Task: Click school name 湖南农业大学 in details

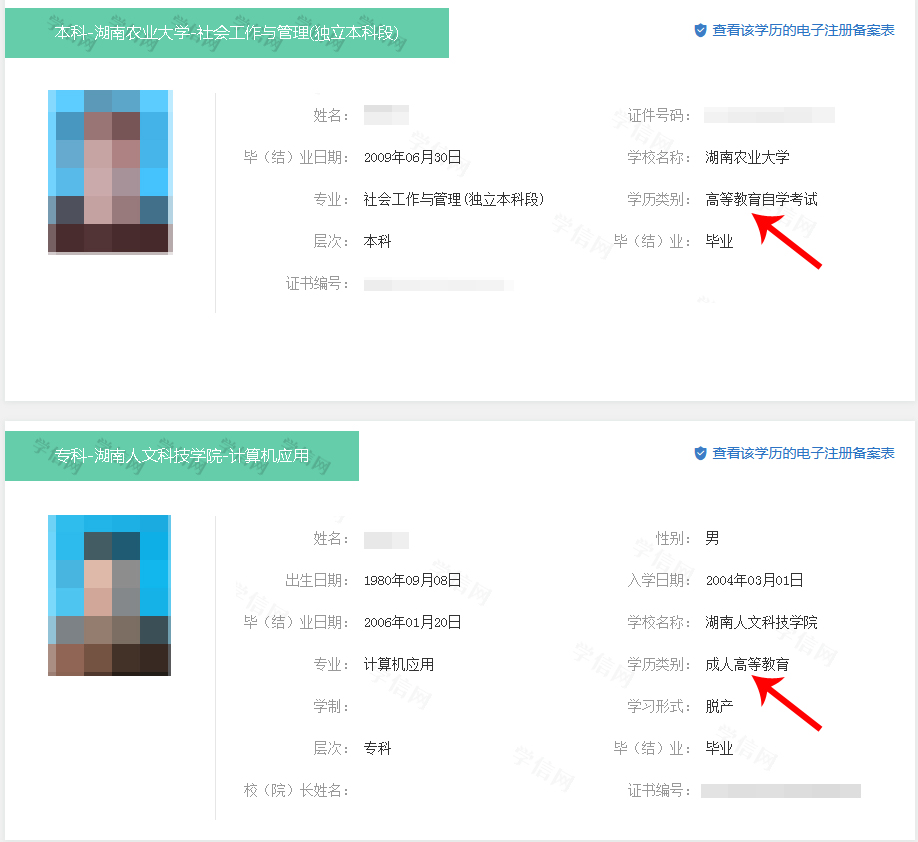Action: click(747, 158)
